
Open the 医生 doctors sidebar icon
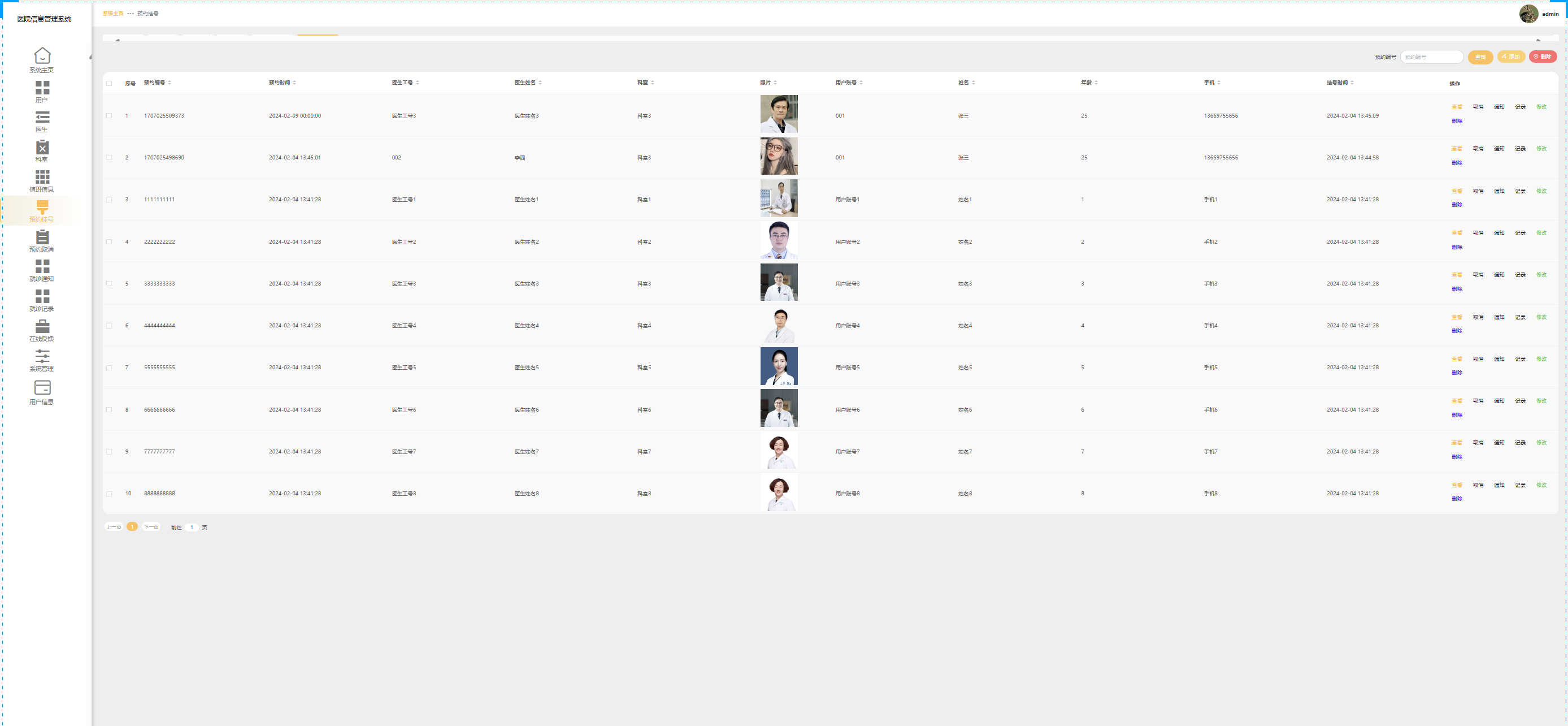click(42, 117)
